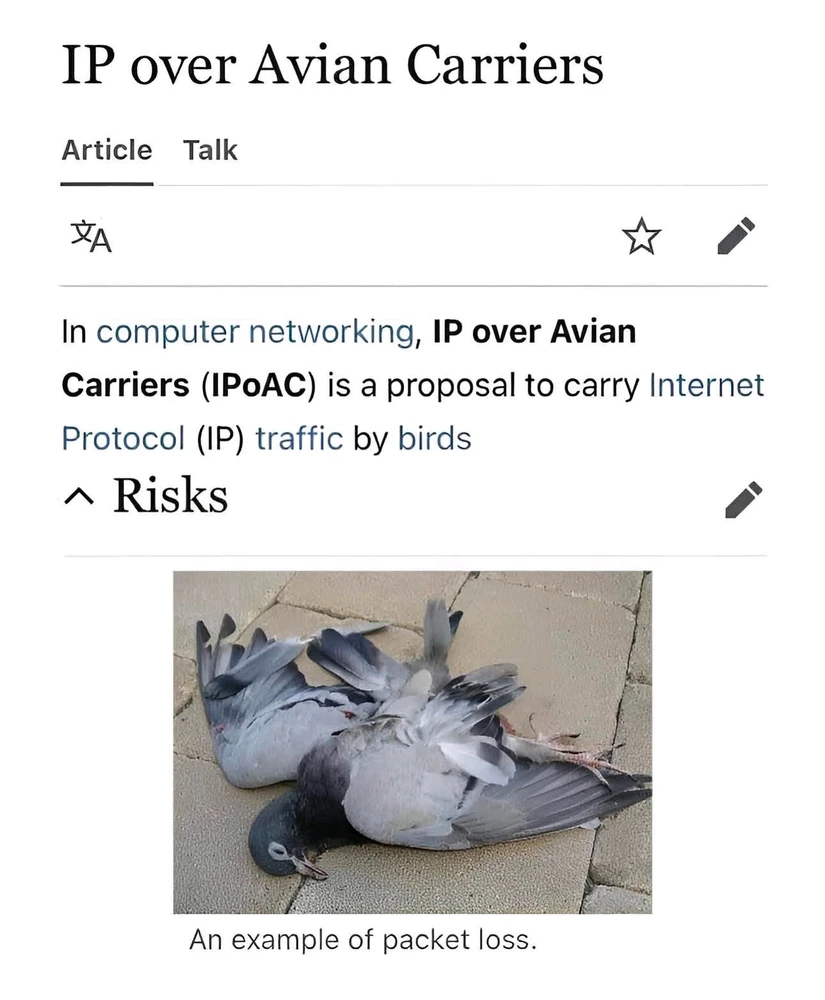Tap the star watchlist icon
Image resolution: width=825 pixels, height=1000 pixels.
point(641,236)
